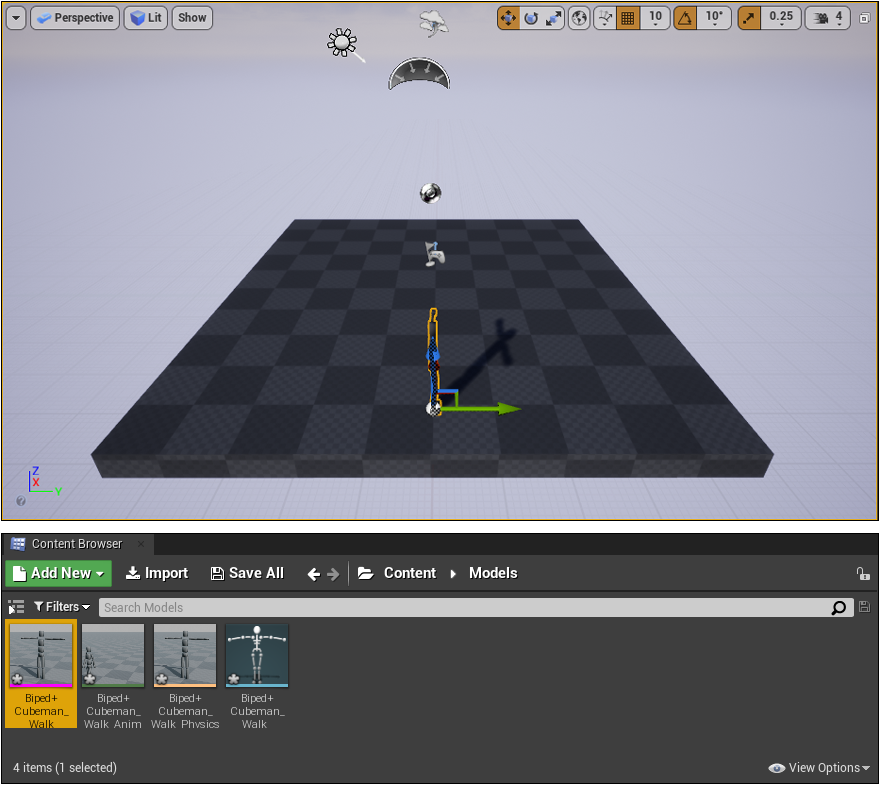Viewport: 880px width, 785px height.
Task: Open the folder path picker icon
Action: pyautogui.click(x=366, y=573)
